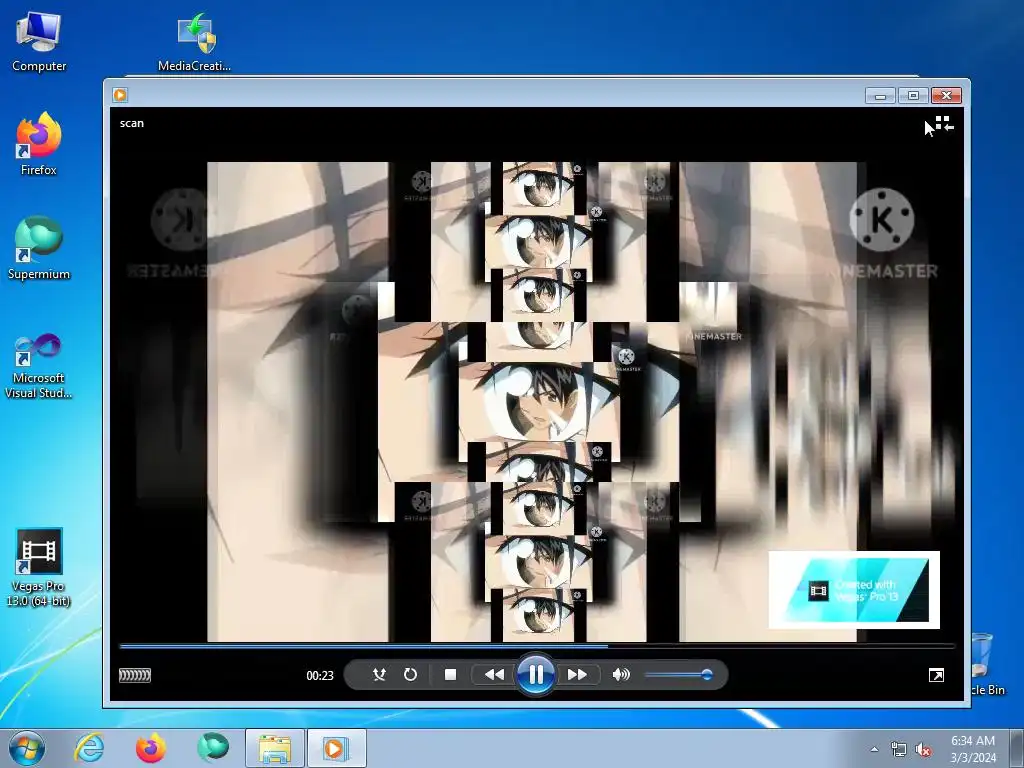Click the Windows Media Player title bar icon

(120, 95)
